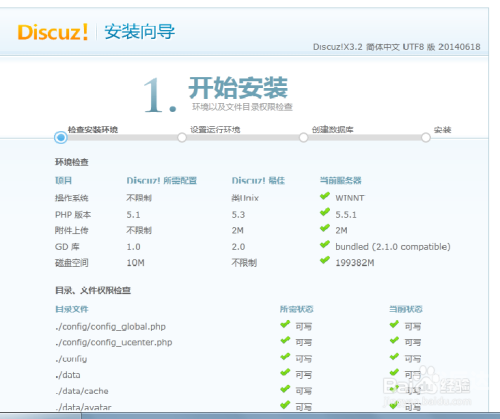The image size is (500, 419).
Task: Click the 当前服务器 column header
Action: (x=341, y=181)
